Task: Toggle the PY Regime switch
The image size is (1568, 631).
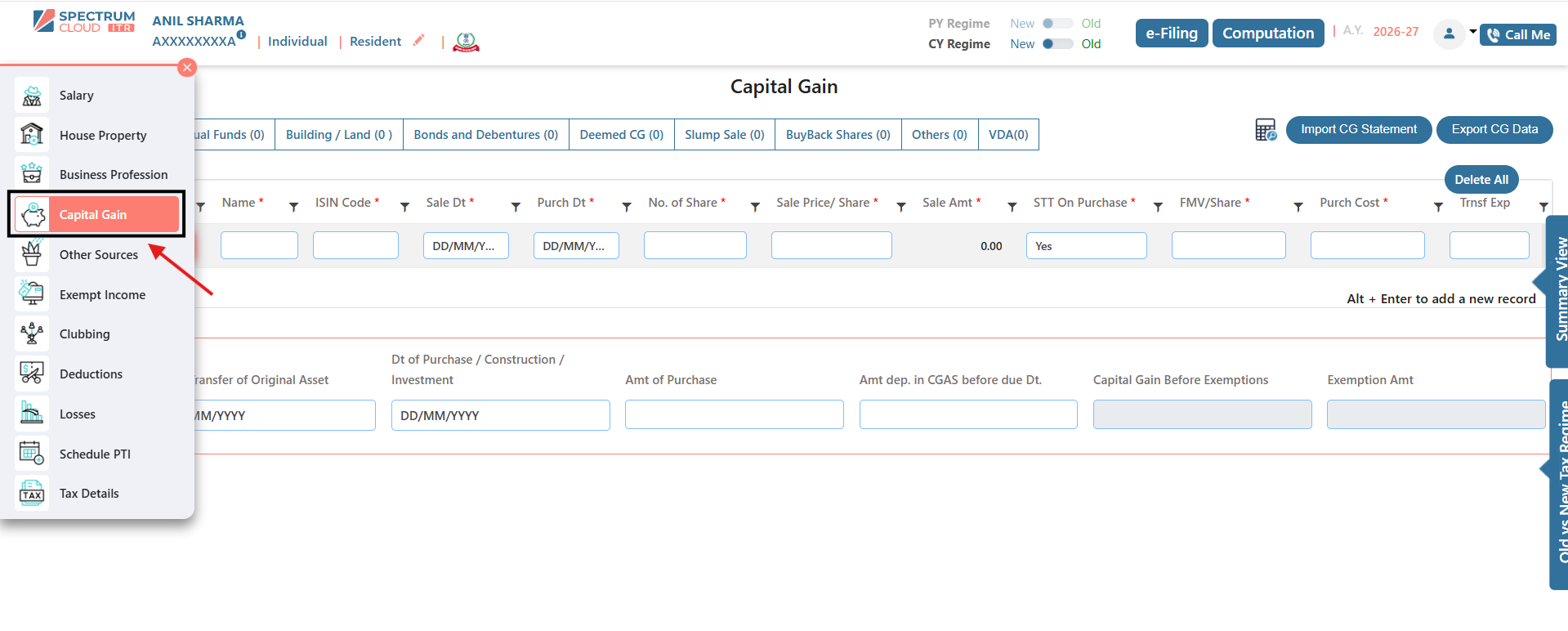Action: pos(1057,24)
